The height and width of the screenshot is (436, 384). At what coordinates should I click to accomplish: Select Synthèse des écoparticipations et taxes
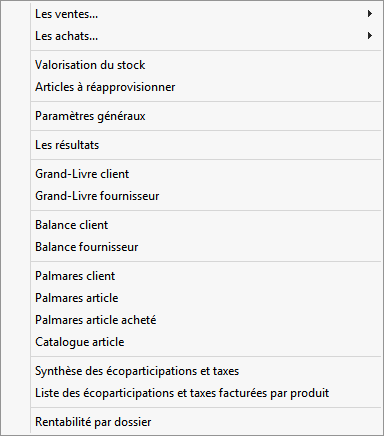[x=206, y=371]
